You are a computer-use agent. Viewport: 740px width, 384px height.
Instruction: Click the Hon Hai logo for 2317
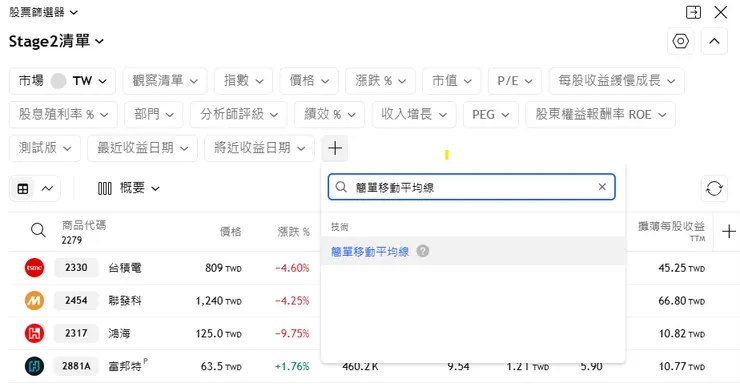pos(34,334)
